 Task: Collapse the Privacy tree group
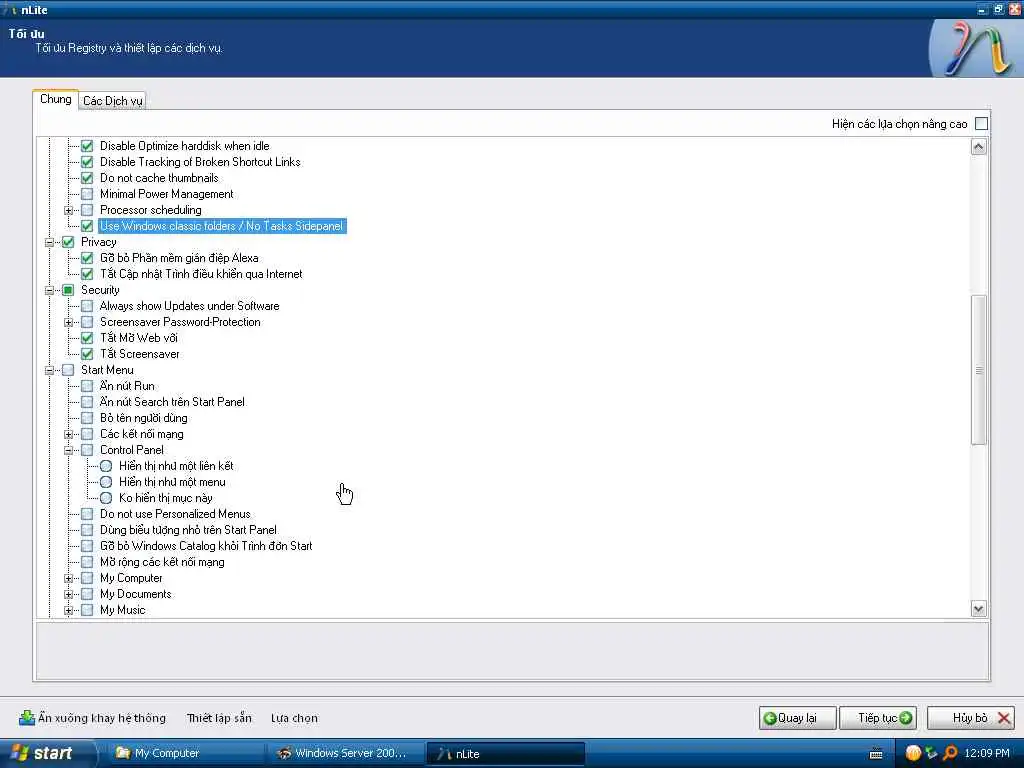(x=49, y=242)
